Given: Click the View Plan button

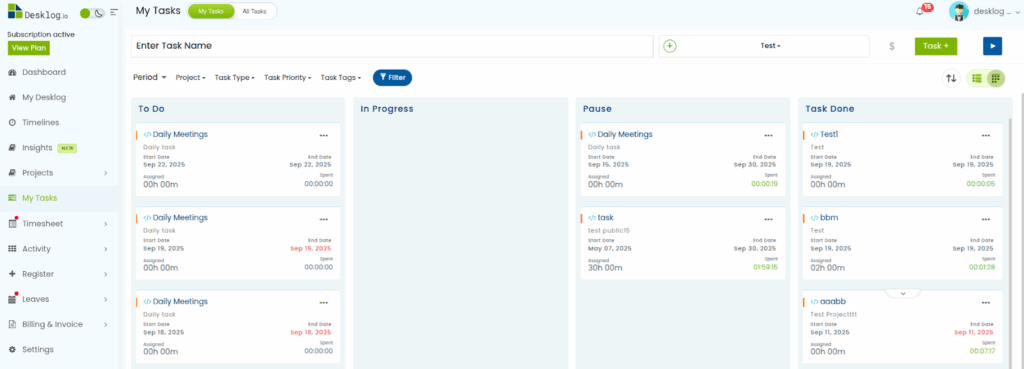Looking at the screenshot, I should [x=29, y=48].
